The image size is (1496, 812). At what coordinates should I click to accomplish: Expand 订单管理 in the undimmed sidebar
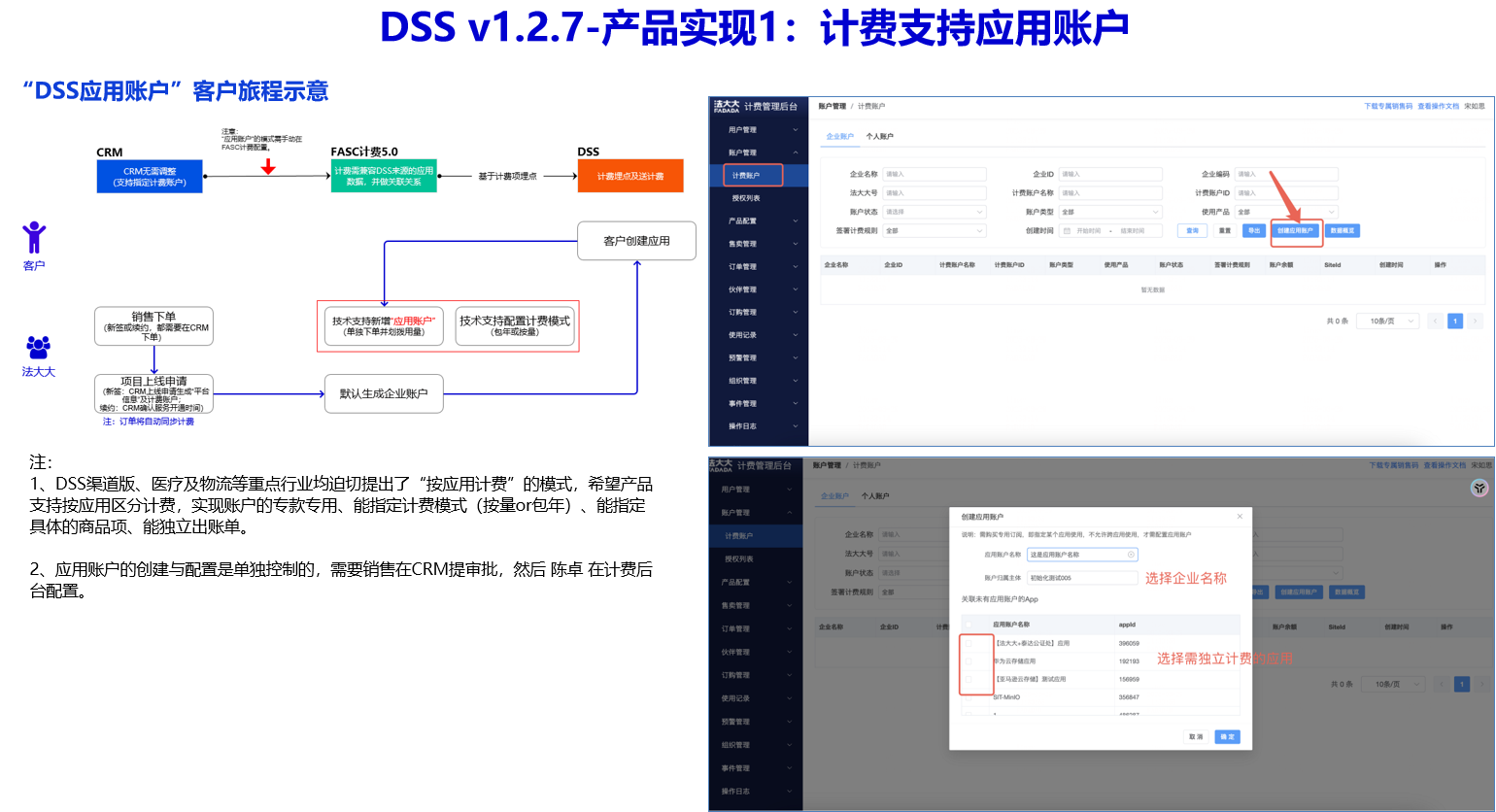760,267
